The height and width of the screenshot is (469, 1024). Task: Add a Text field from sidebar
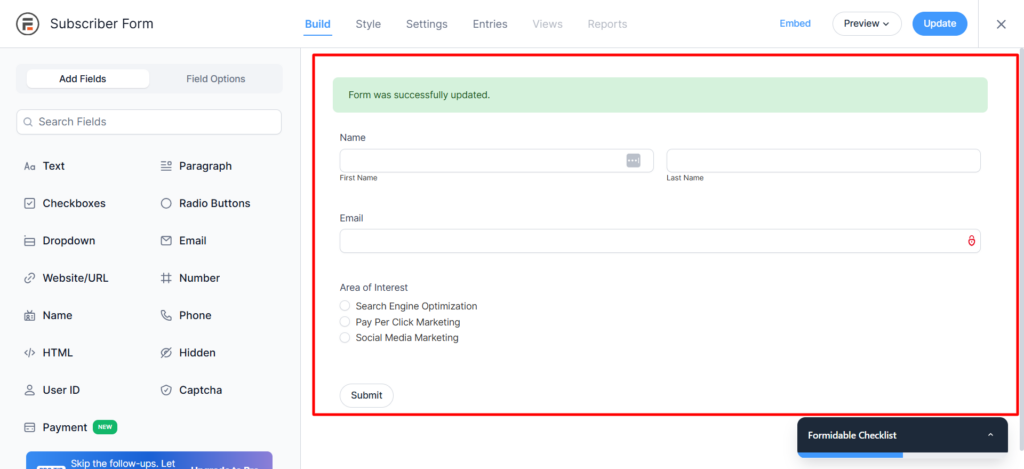pos(53,166)
